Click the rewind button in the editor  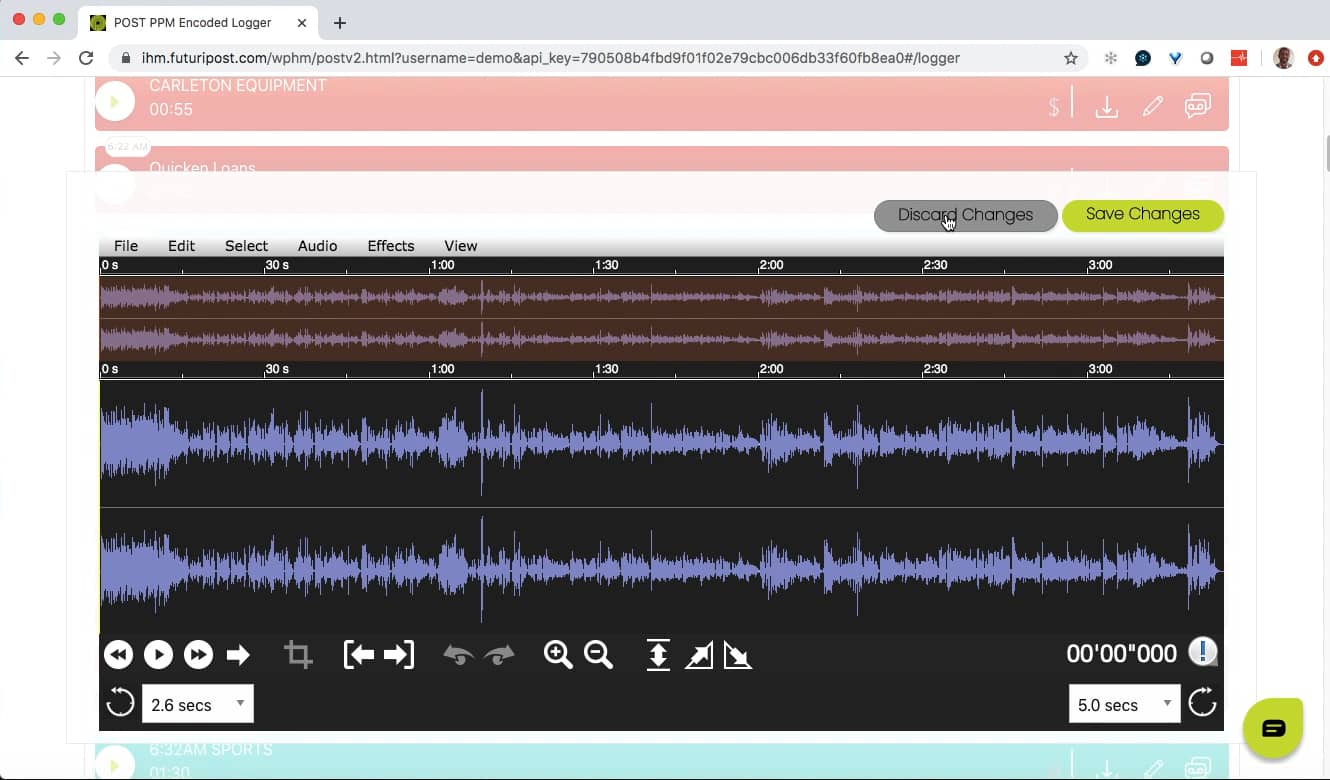point(119,655)
